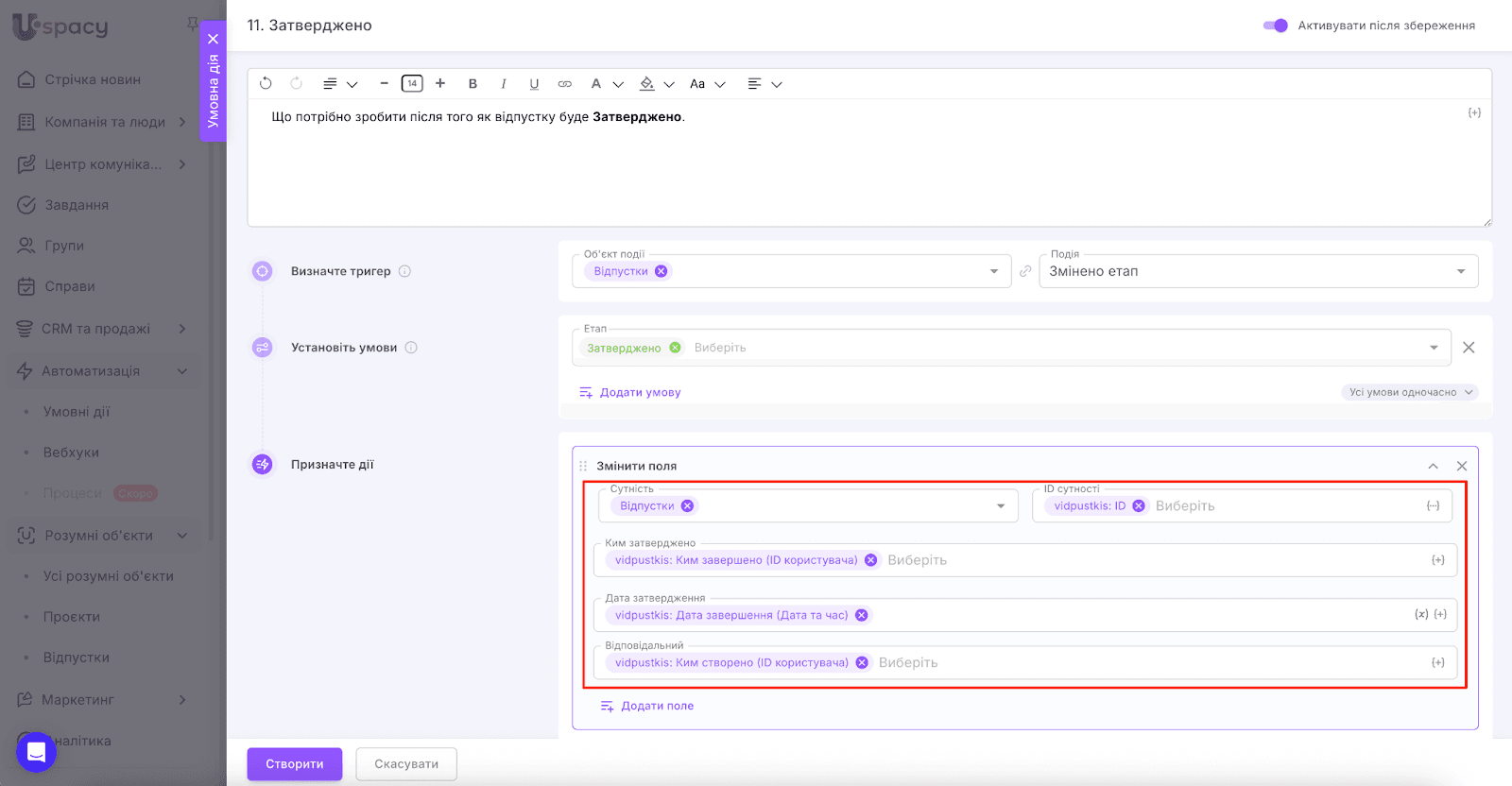Click the Скасувати button
Screen dimensions: 1512x786
406,764
